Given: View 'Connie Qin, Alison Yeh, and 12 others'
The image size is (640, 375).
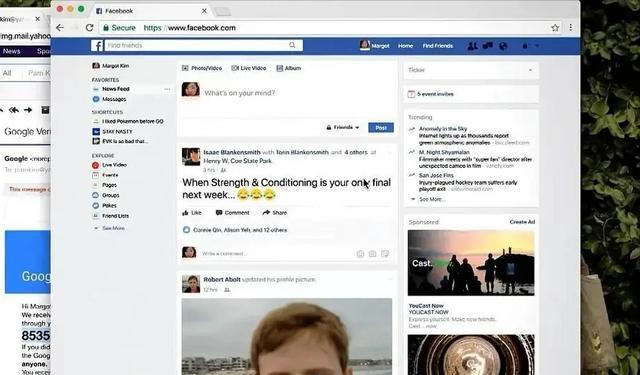Looking at the screenshot, I should [x=240, y=230].
